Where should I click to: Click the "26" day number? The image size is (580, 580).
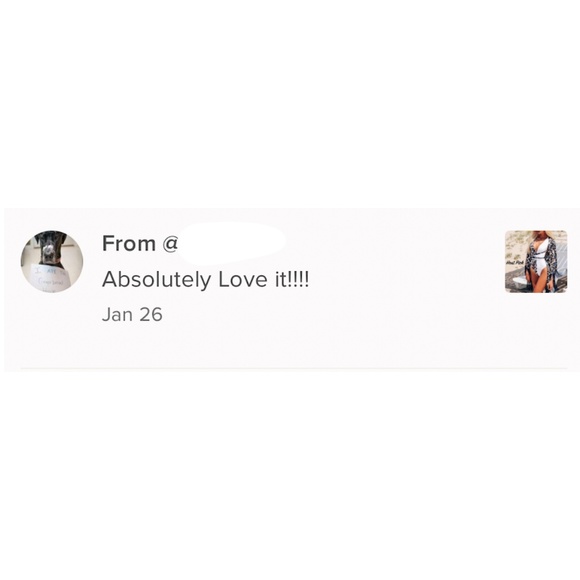151,315
